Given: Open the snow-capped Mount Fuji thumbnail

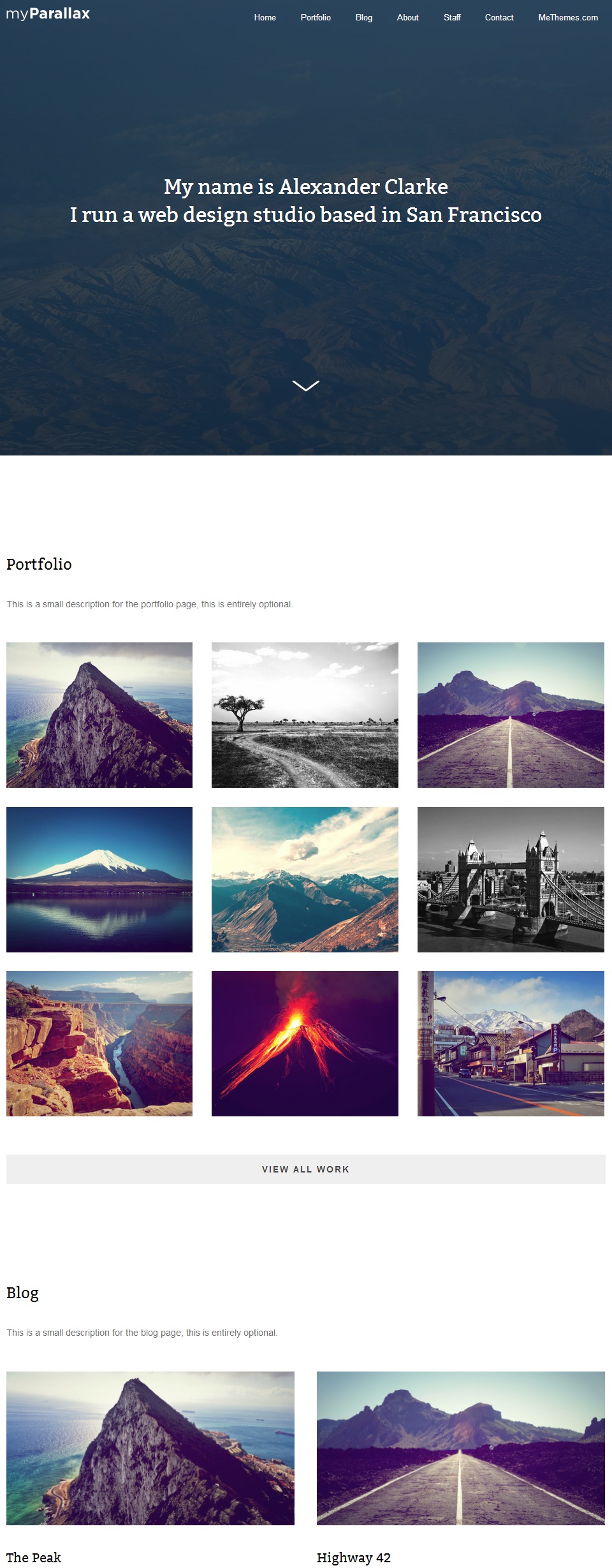Looking at the screenshot, I should [99, 880].
